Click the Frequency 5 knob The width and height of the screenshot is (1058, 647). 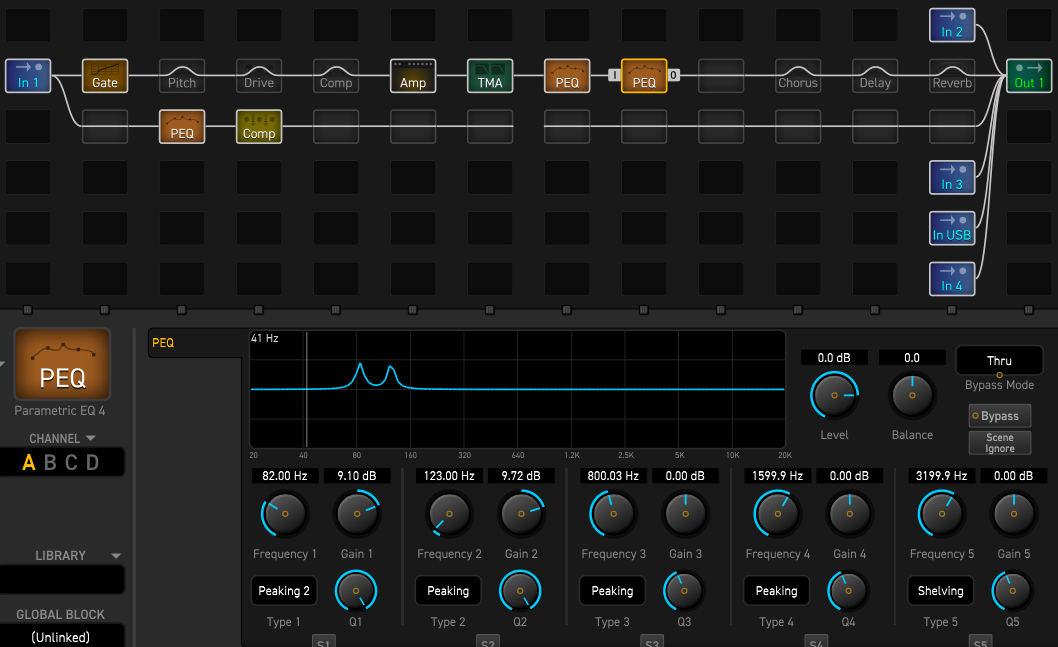(941, 514)
